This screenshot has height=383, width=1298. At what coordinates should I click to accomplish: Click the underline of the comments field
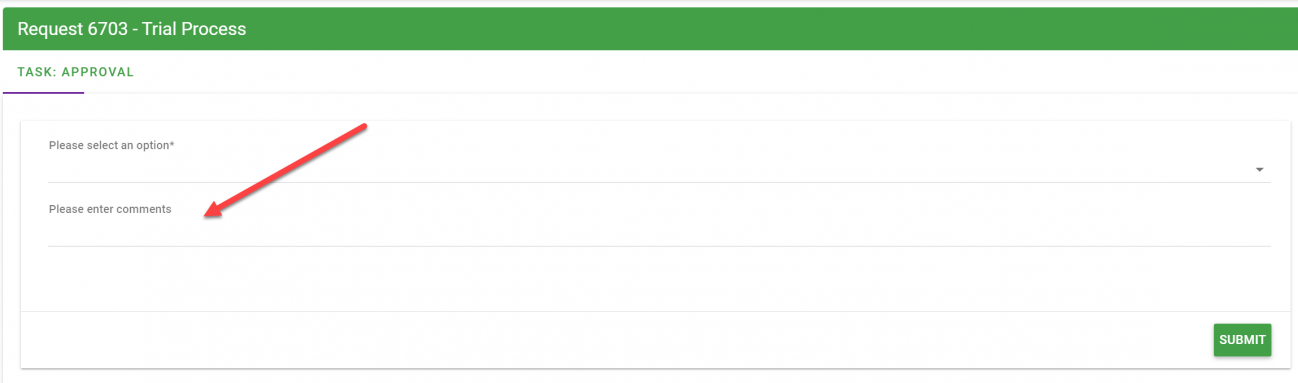click(659, 246)
